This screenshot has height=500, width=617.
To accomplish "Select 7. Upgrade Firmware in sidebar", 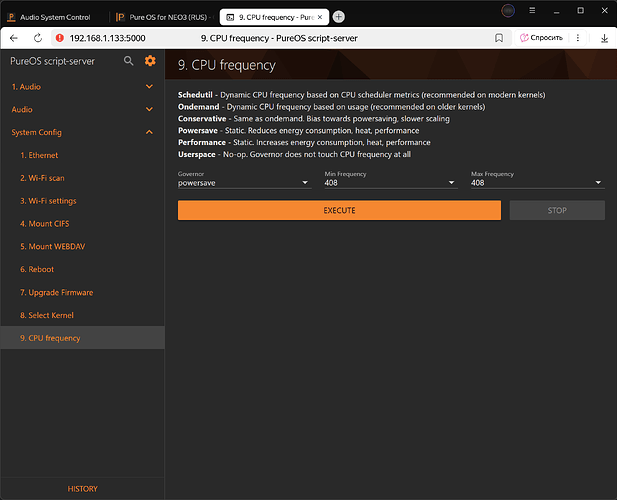I will click(x=56, y=292).
